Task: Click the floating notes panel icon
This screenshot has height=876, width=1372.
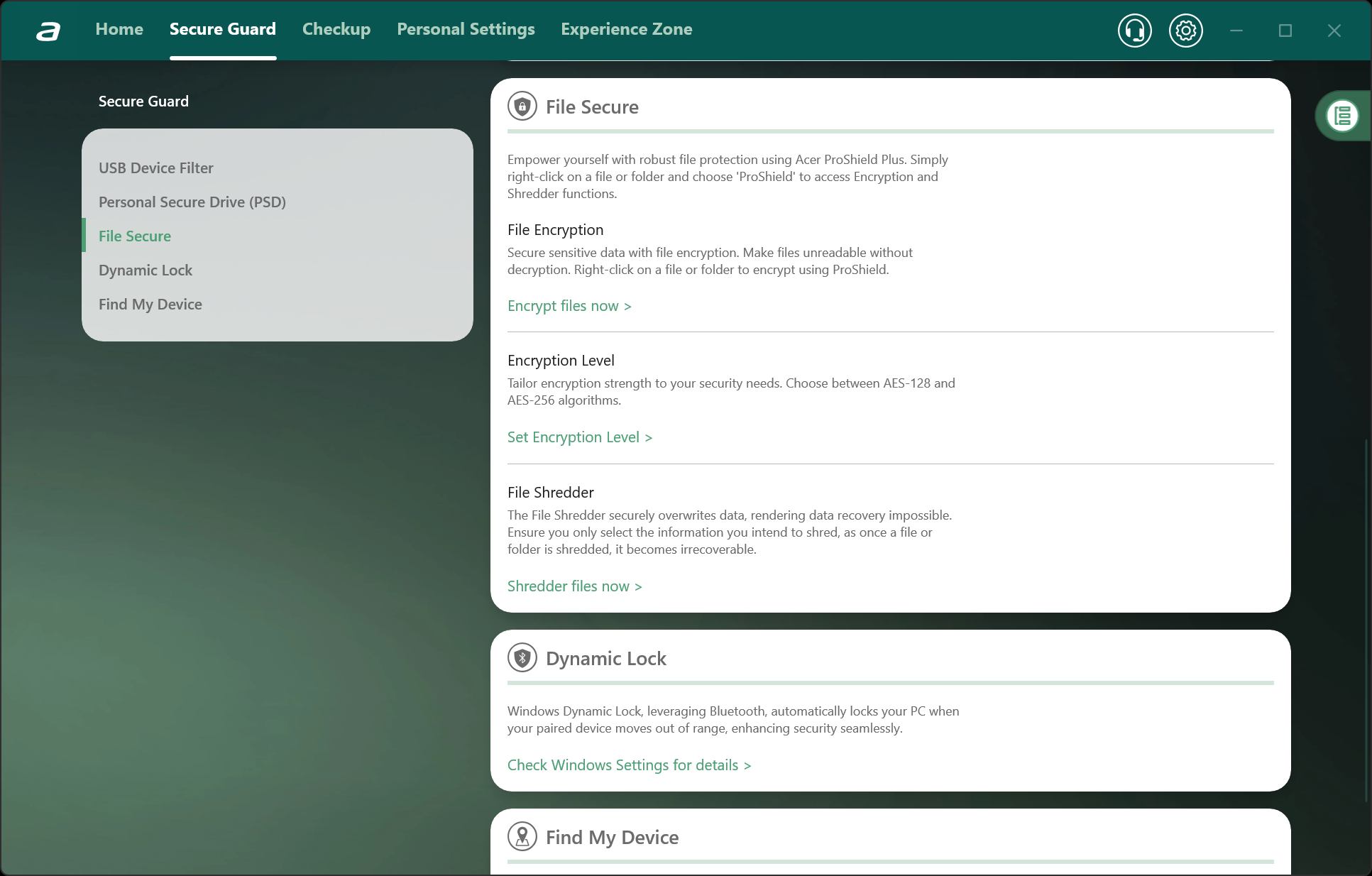Action: 1342,116
